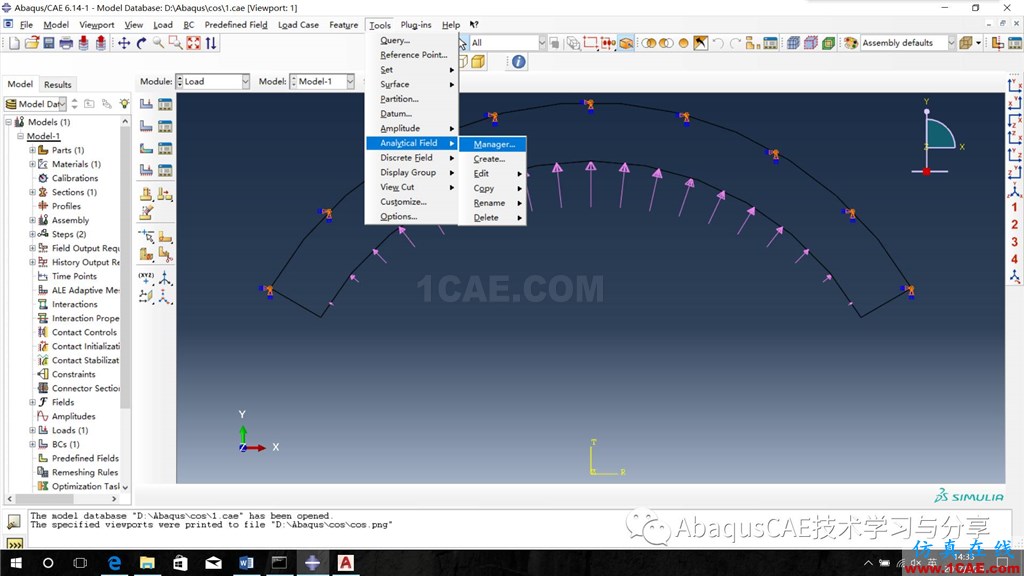The height and width of the screenshot is (576, 1024).
Task: Expand the Steps (2) tree node
Action: pyautogui.click(x=33, y=234)
